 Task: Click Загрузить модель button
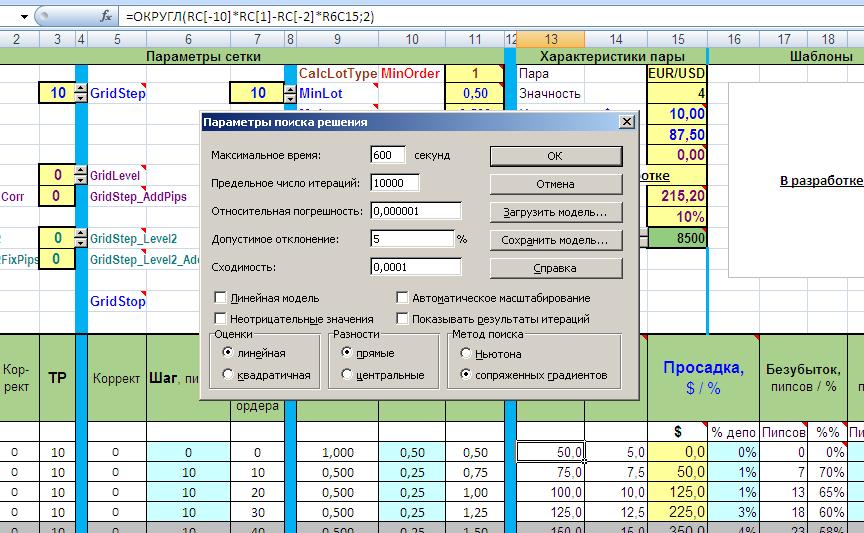coord(556,212)
